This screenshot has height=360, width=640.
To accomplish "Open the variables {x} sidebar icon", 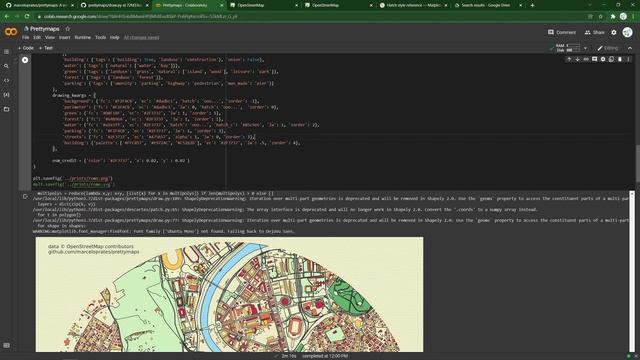I will 6,95.
